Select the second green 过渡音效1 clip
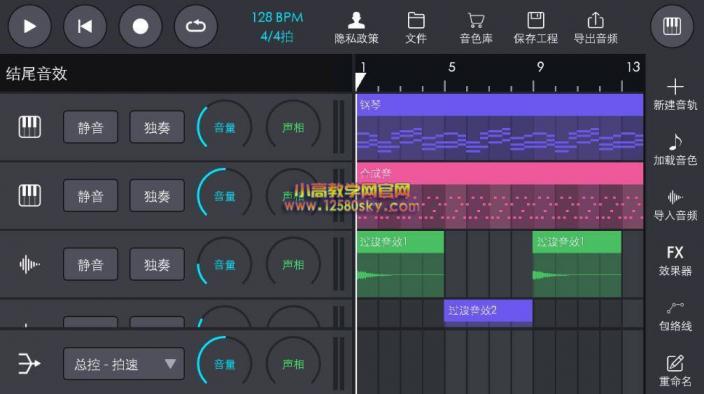The height and width of the screenshot is (394, 704). point(577,264)
